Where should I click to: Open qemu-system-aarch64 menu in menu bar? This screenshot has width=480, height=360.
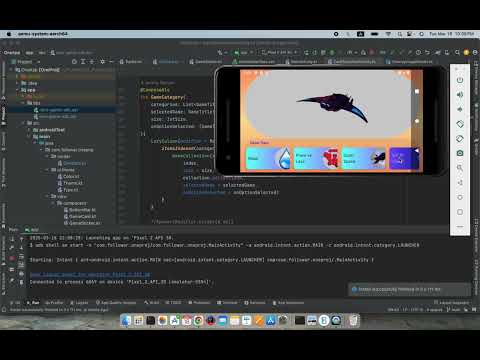click(43, 34)
